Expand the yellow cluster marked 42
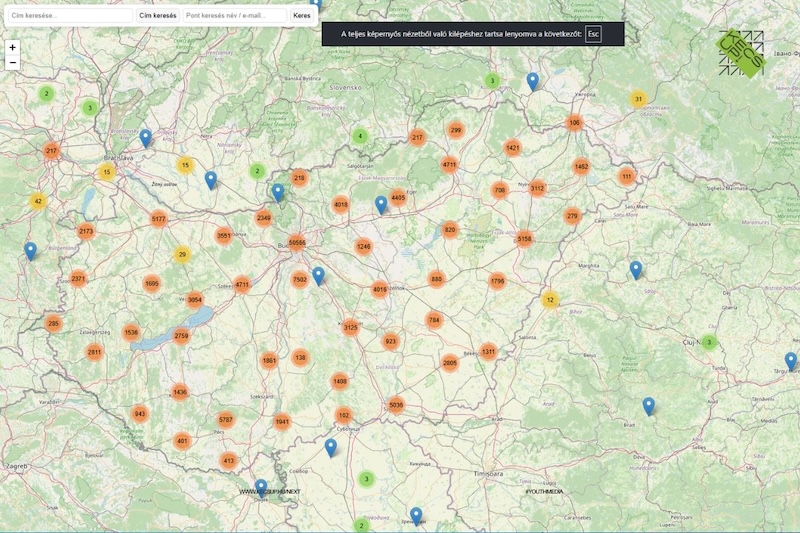 (x=38, y=201)
